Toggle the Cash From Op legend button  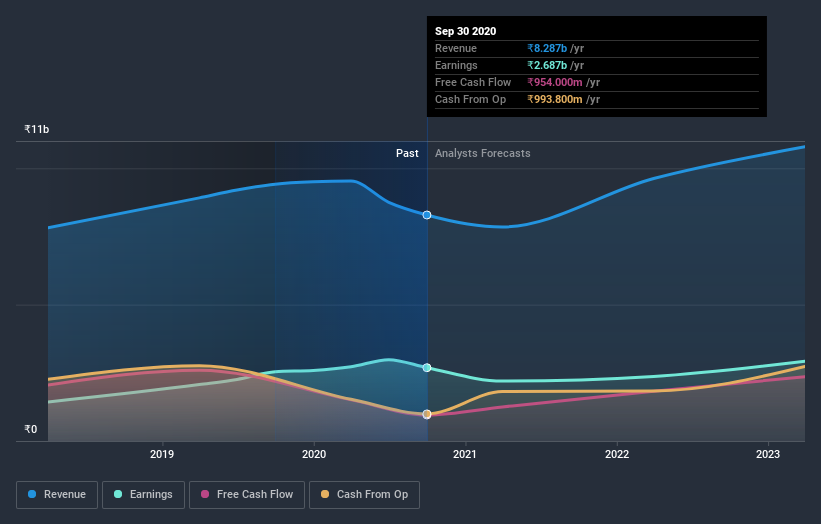click(364, 495)
